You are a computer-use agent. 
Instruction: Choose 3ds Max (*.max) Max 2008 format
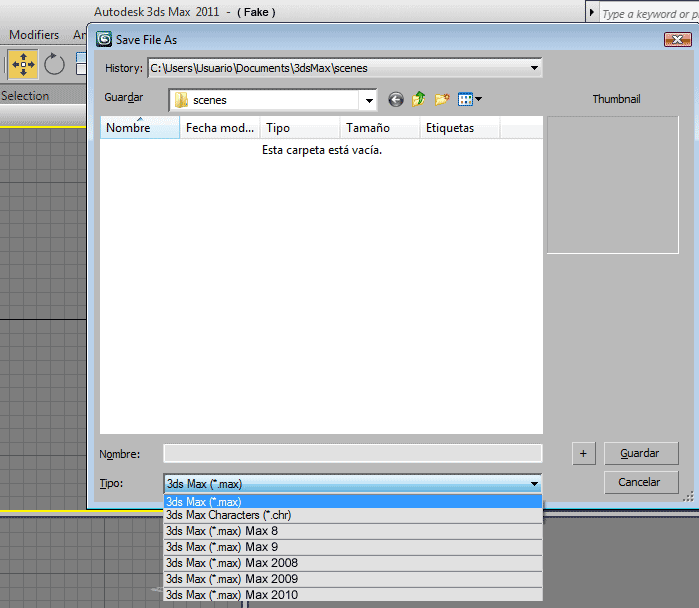click(353, 563)
